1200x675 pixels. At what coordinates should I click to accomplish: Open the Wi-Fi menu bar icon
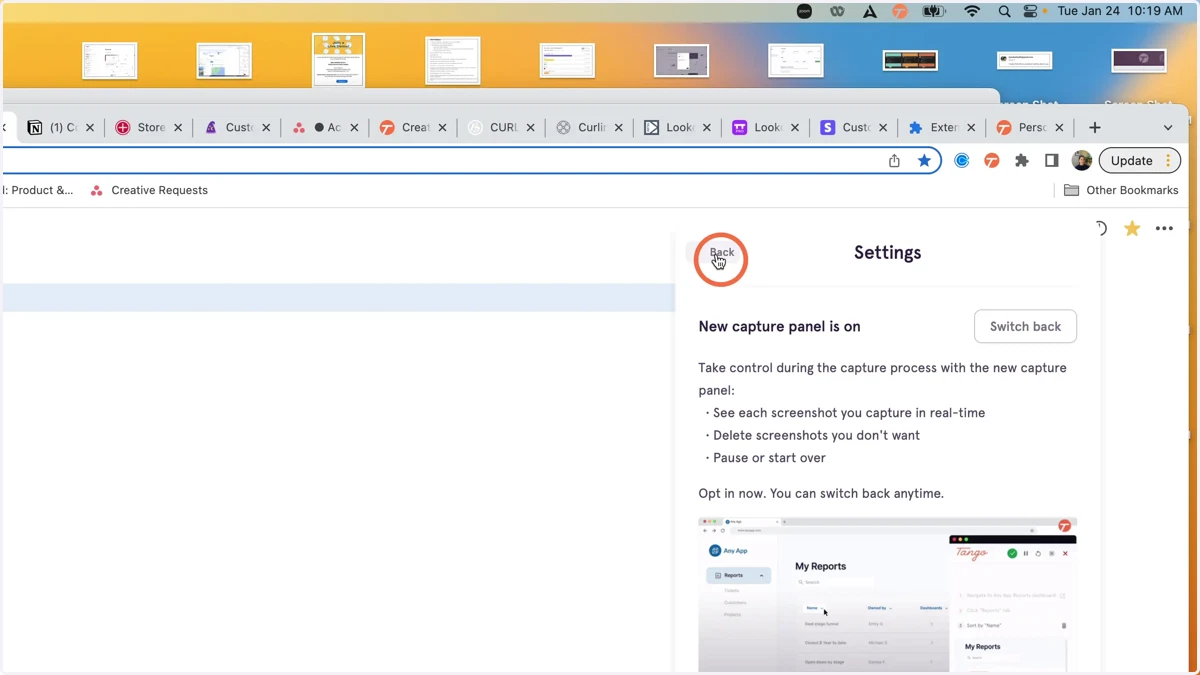(972, 11)
